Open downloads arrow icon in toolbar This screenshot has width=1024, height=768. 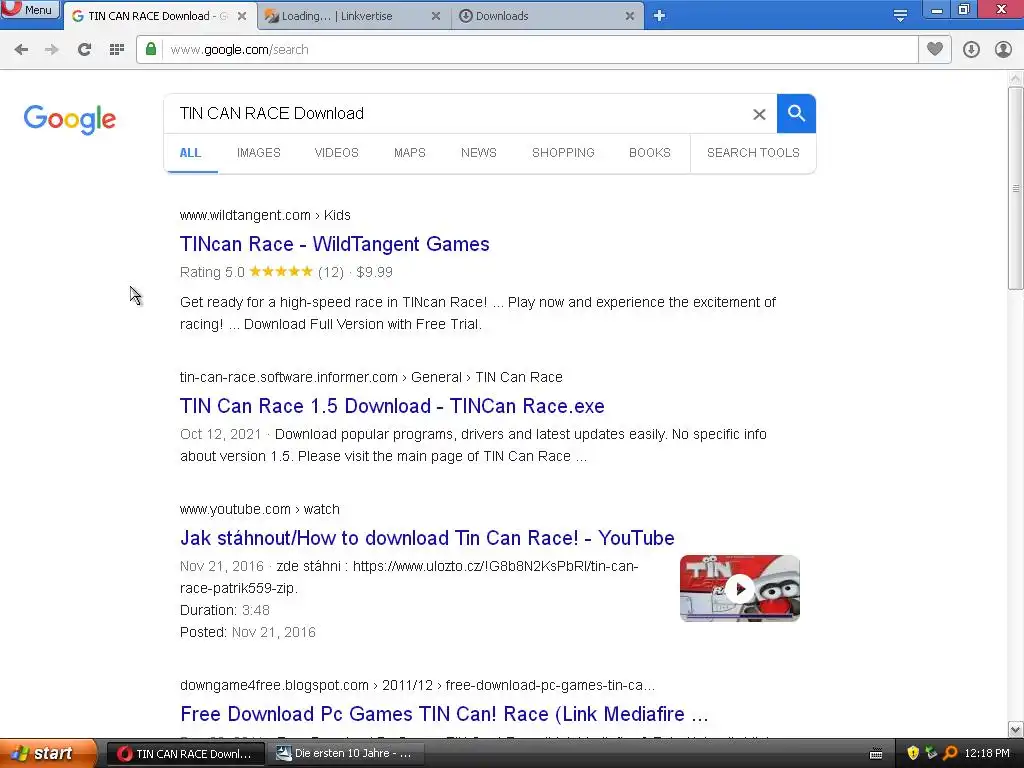point(971,50)
